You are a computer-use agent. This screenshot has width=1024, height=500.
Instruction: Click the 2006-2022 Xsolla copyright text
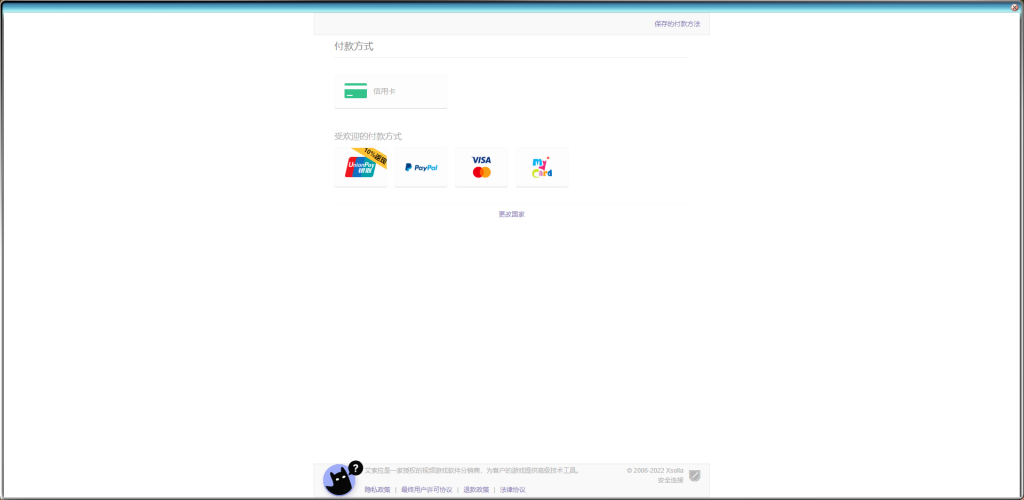655,470
